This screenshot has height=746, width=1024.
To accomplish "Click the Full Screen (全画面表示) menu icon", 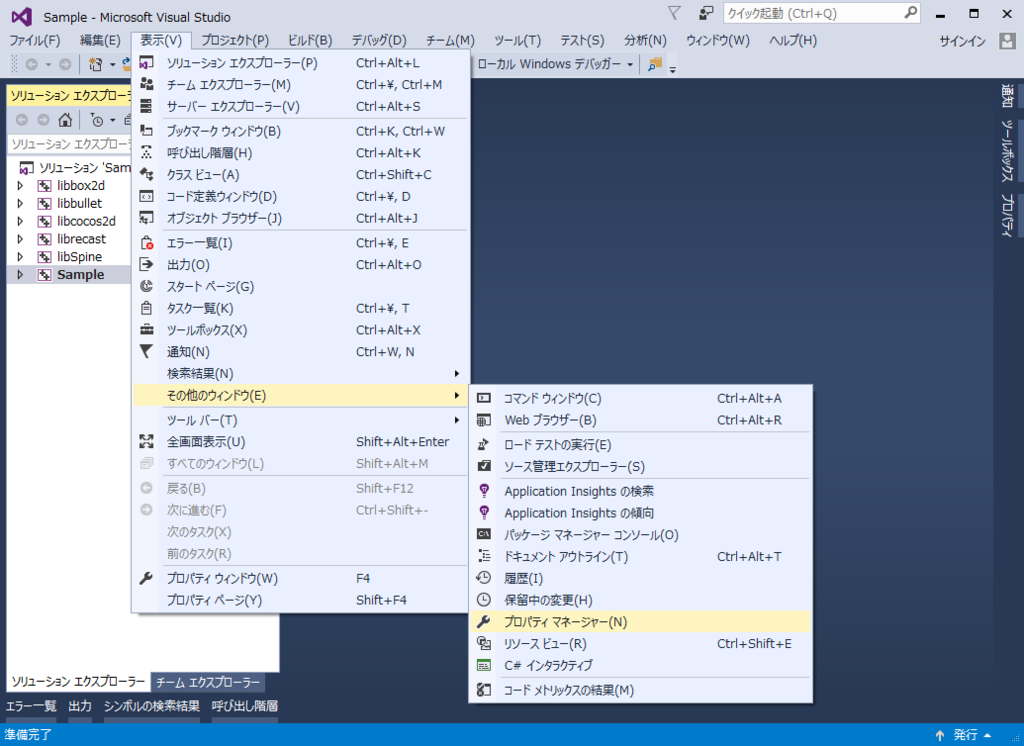I will coord(146,442).
